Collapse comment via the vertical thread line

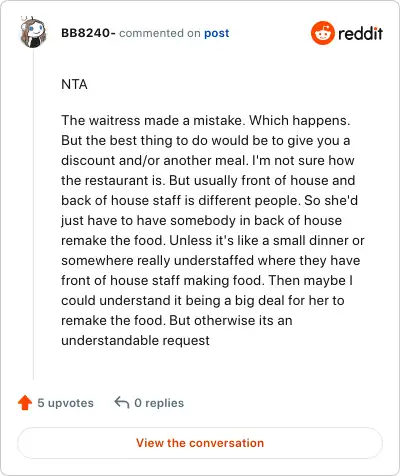tap(33, 213)
